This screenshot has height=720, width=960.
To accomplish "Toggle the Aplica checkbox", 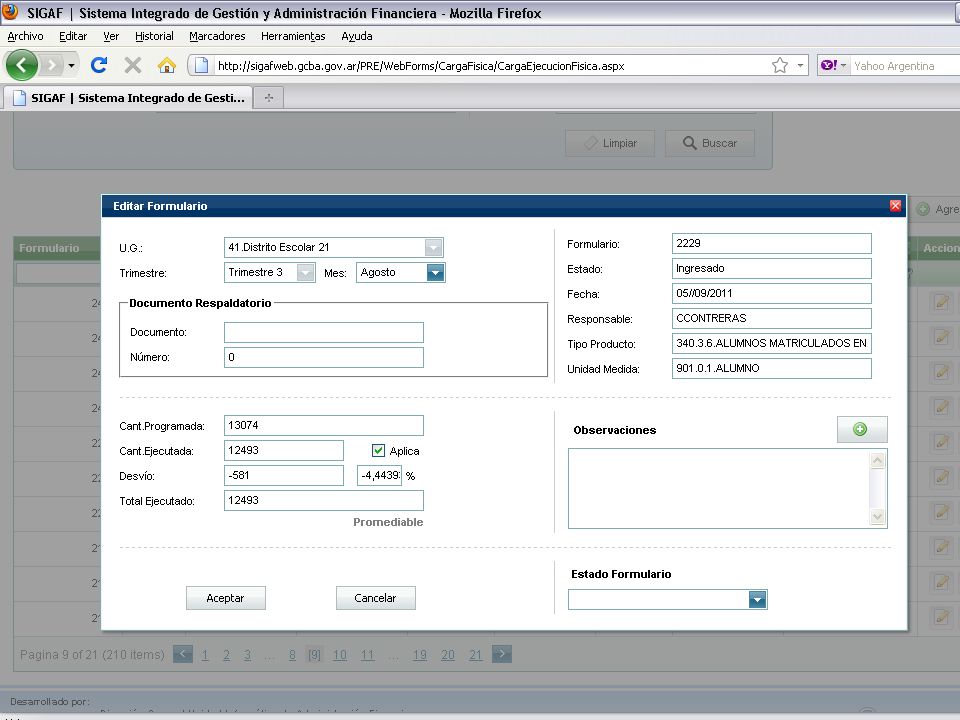I will (x=378, y=451).
